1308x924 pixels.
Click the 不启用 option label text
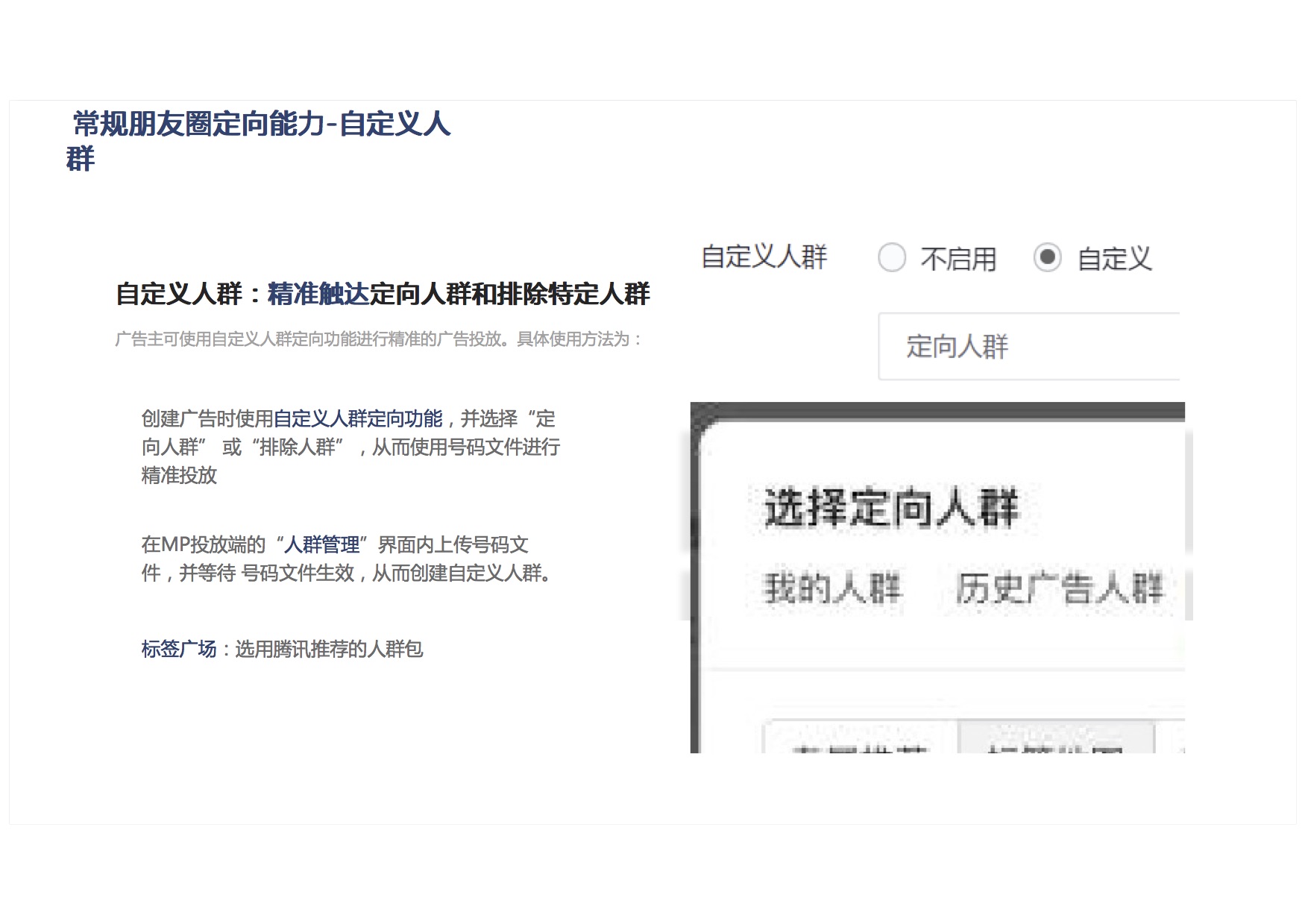[958, 260]
